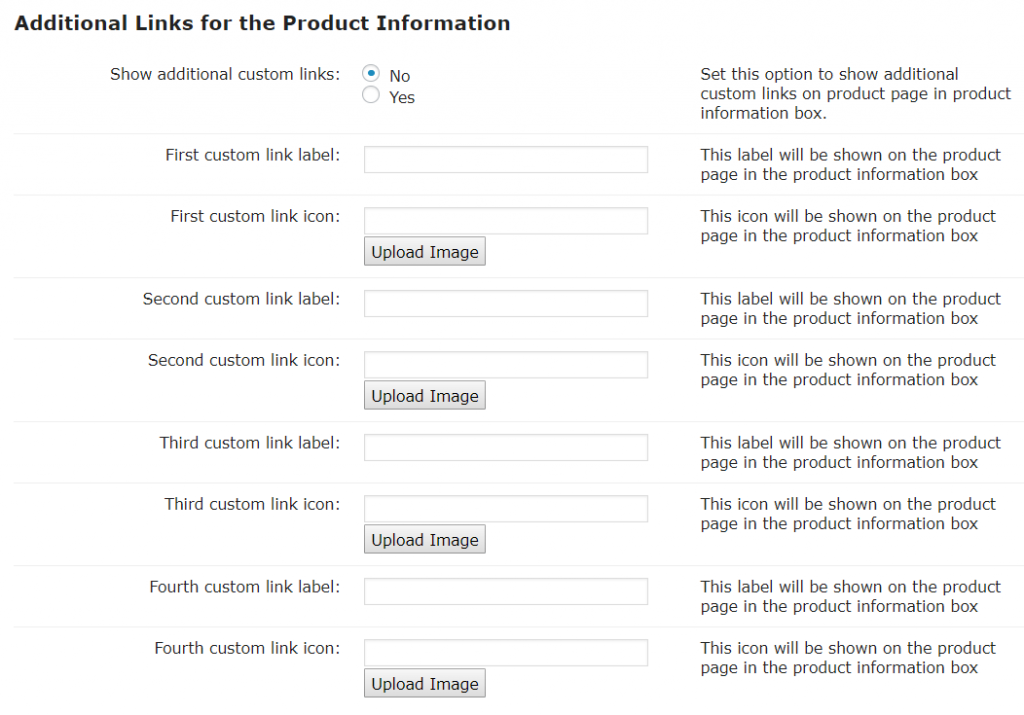Click the Second custom link icon input field

tap(505, 364)
